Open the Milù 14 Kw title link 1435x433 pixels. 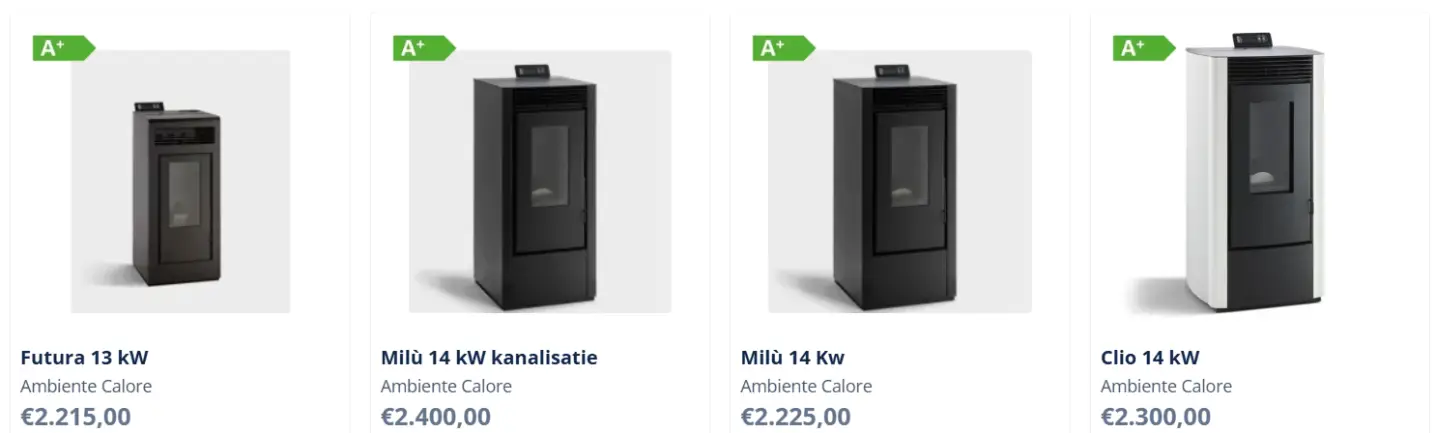click(792, 358)
